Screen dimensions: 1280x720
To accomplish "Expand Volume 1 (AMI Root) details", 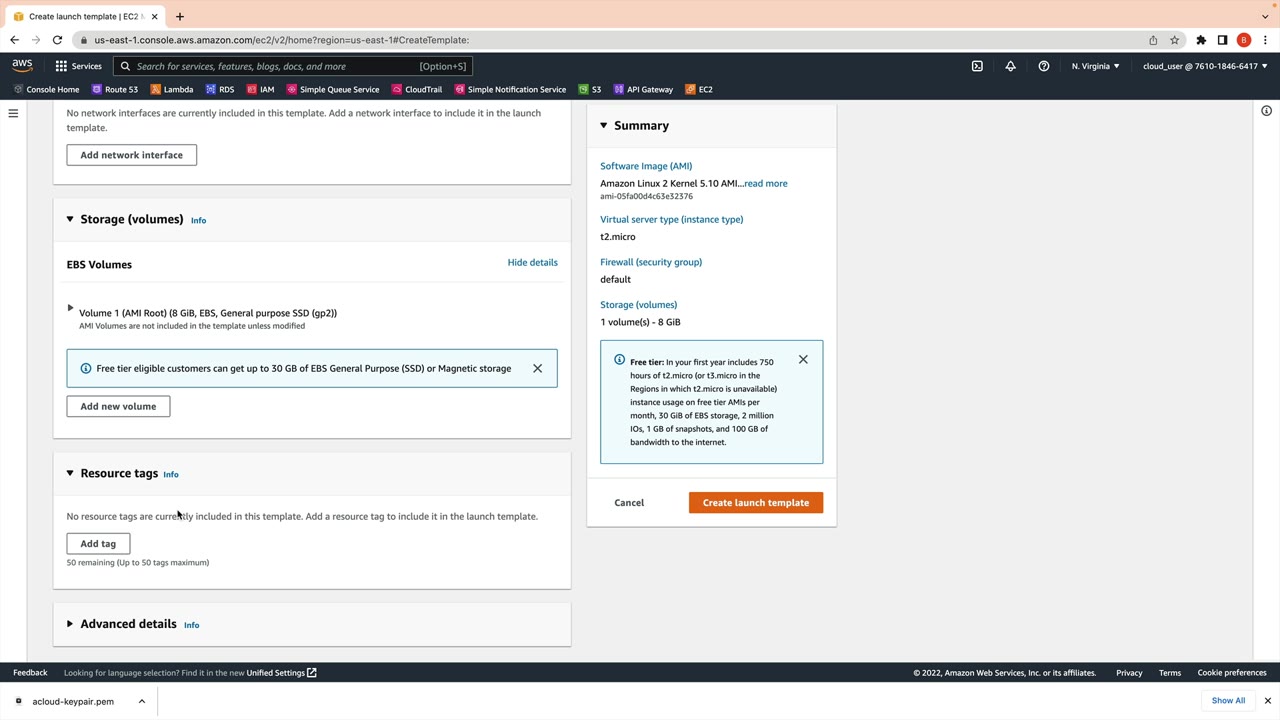I will [x=70, y=309].
